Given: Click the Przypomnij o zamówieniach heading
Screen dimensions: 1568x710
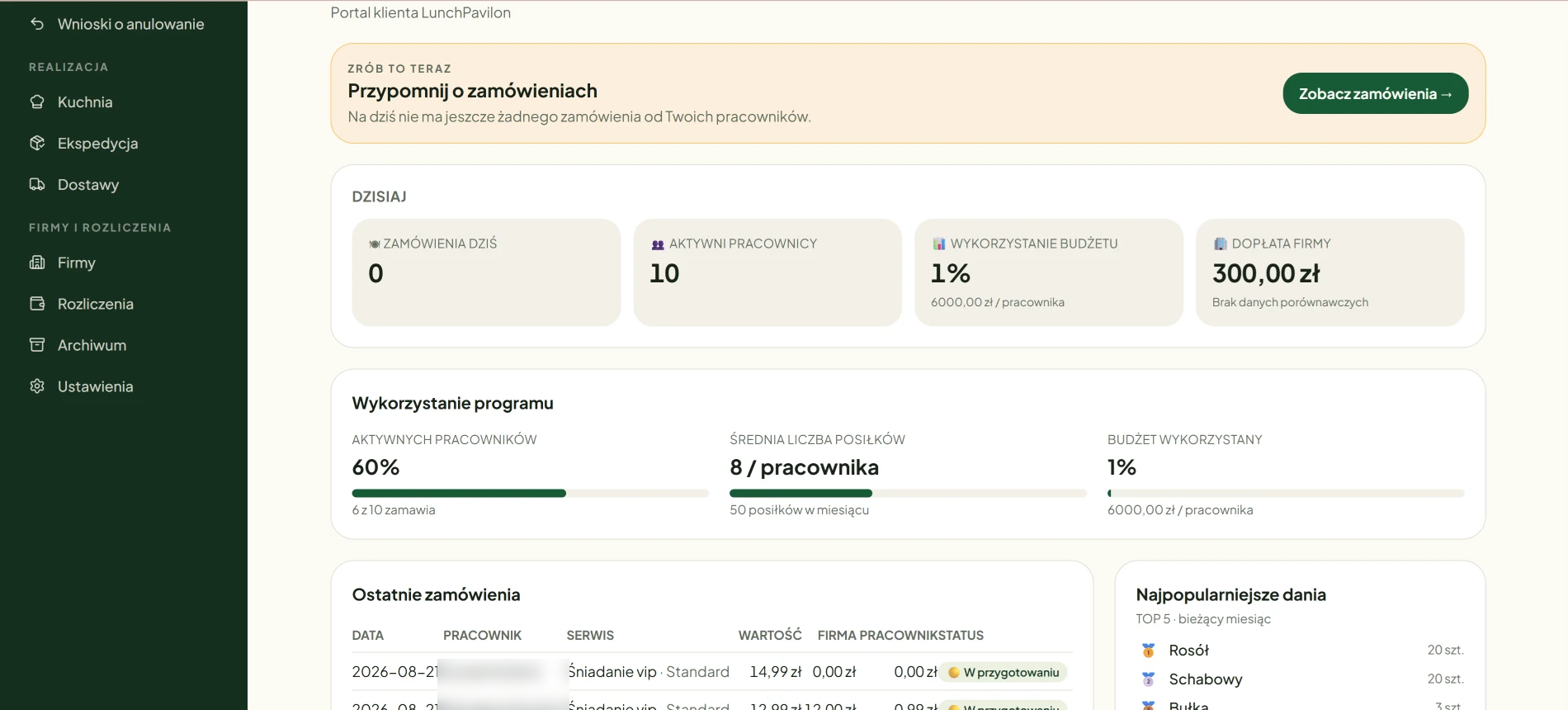Looking at the screenshot, I should click(x=472, y=91).
